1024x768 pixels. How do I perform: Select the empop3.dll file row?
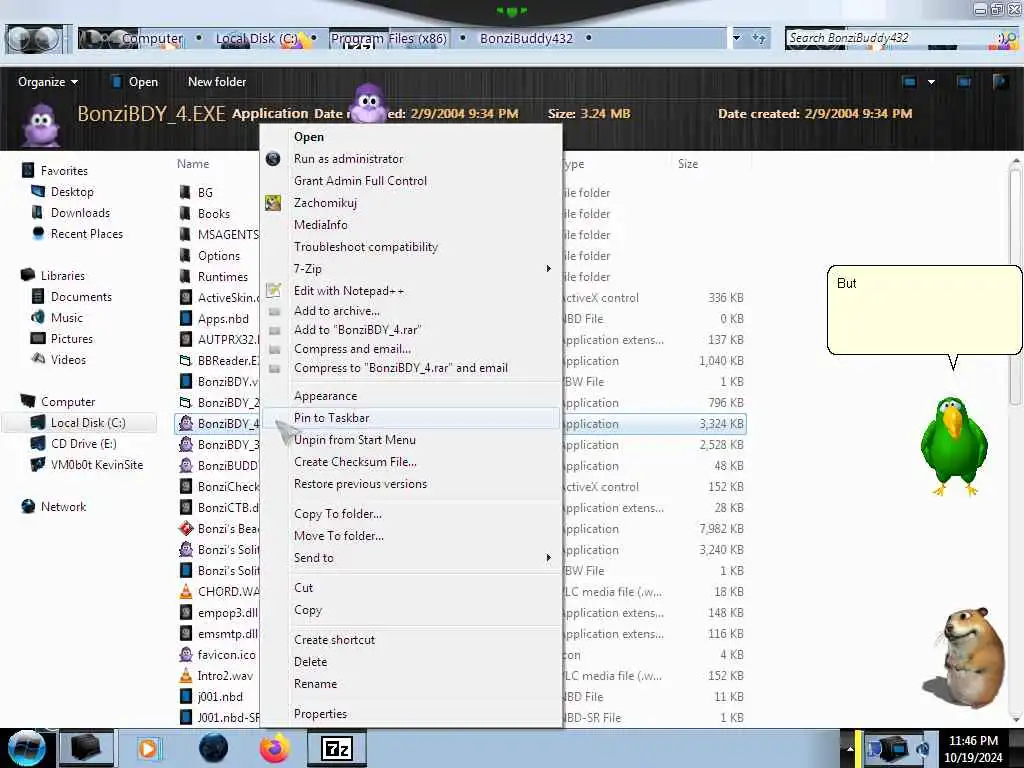click(460, 613)
